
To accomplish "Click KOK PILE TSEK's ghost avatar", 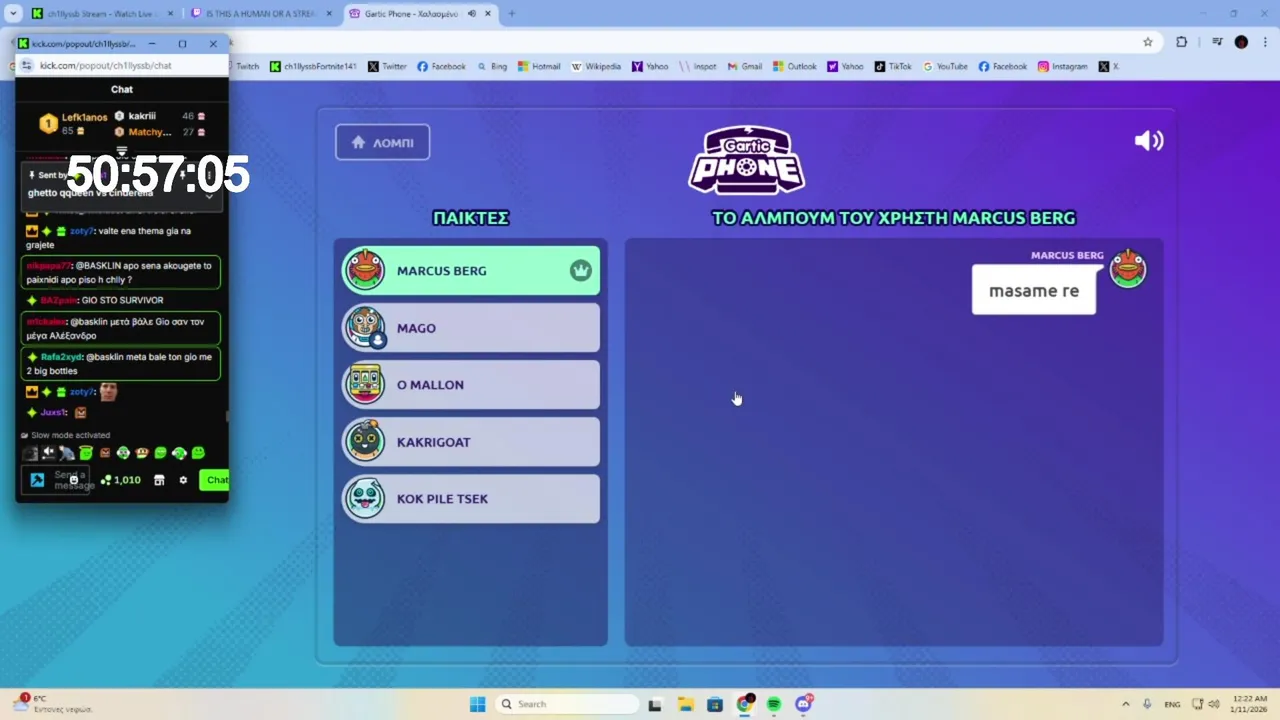I will 365,498.
